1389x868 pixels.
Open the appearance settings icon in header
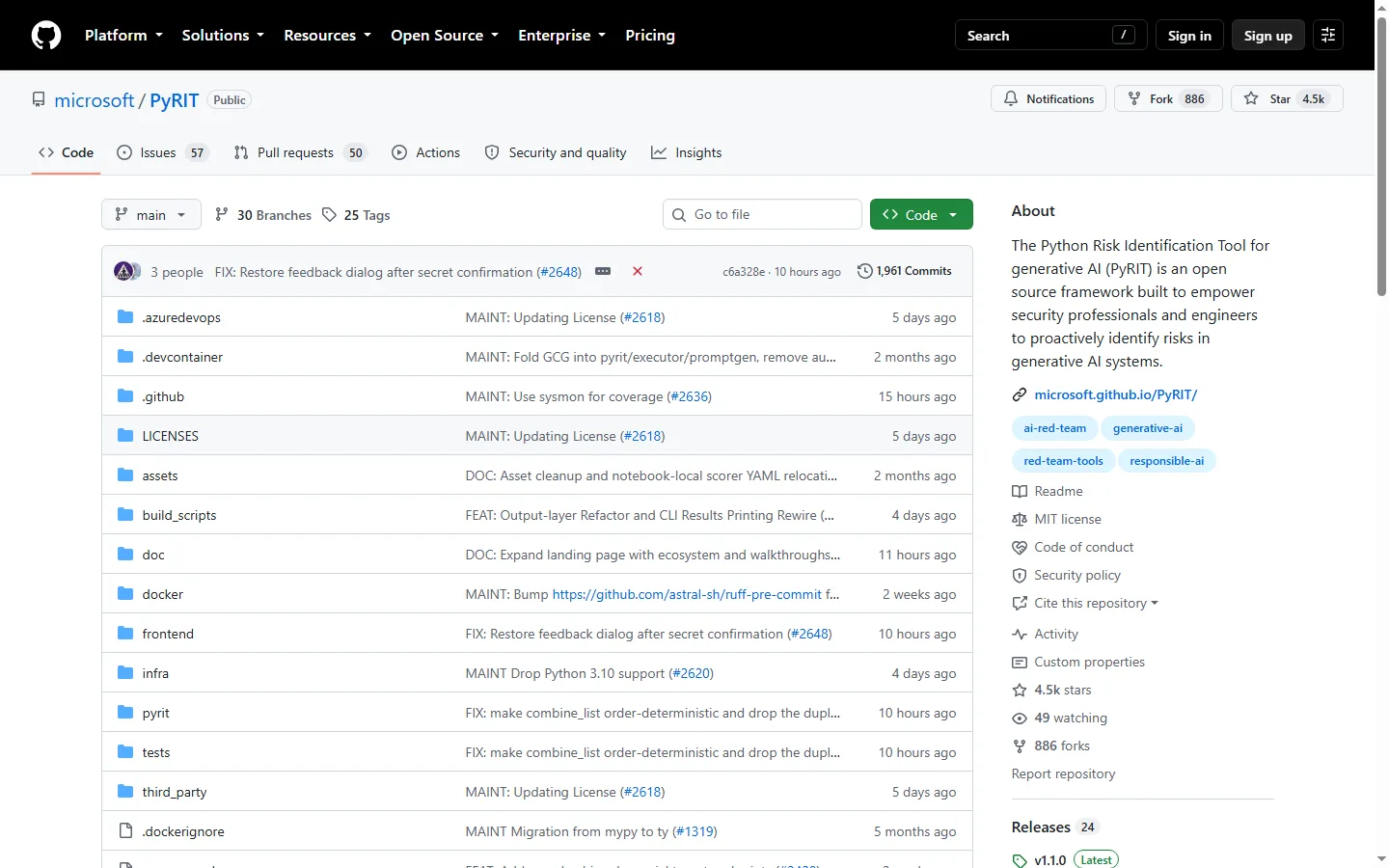coord(1328,36)
